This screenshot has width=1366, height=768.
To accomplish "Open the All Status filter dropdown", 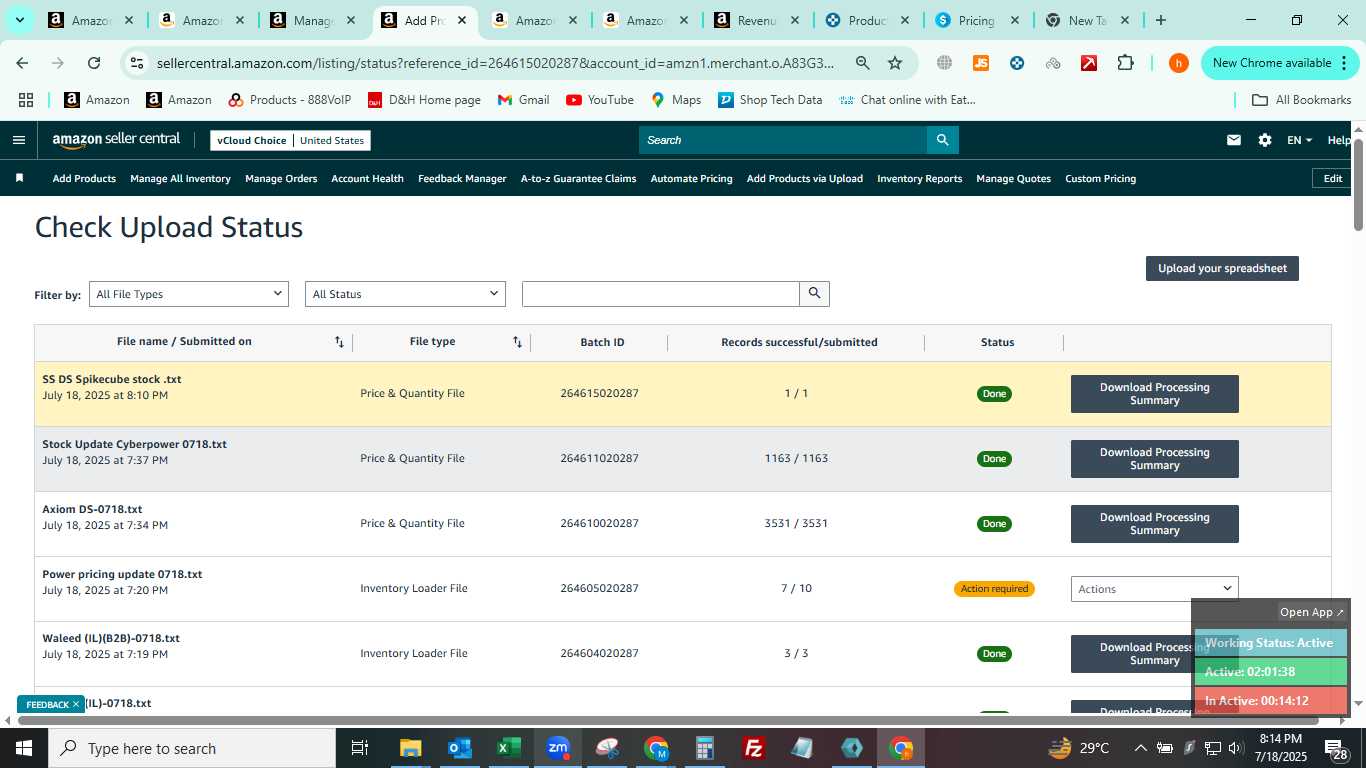I will pos(405,294).
